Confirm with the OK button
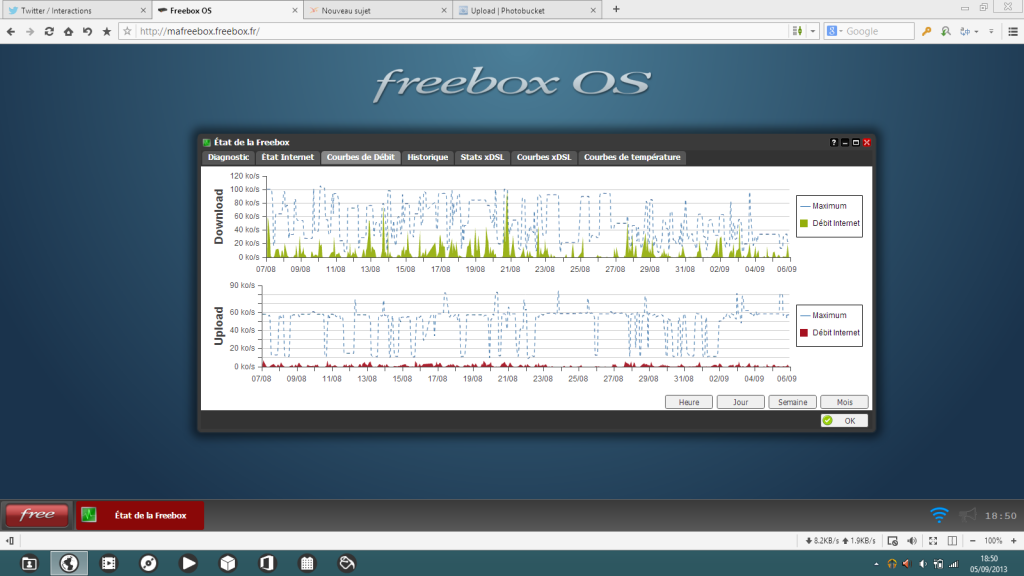The height and width of the screenshot is (576, 1024). [844, 421]
